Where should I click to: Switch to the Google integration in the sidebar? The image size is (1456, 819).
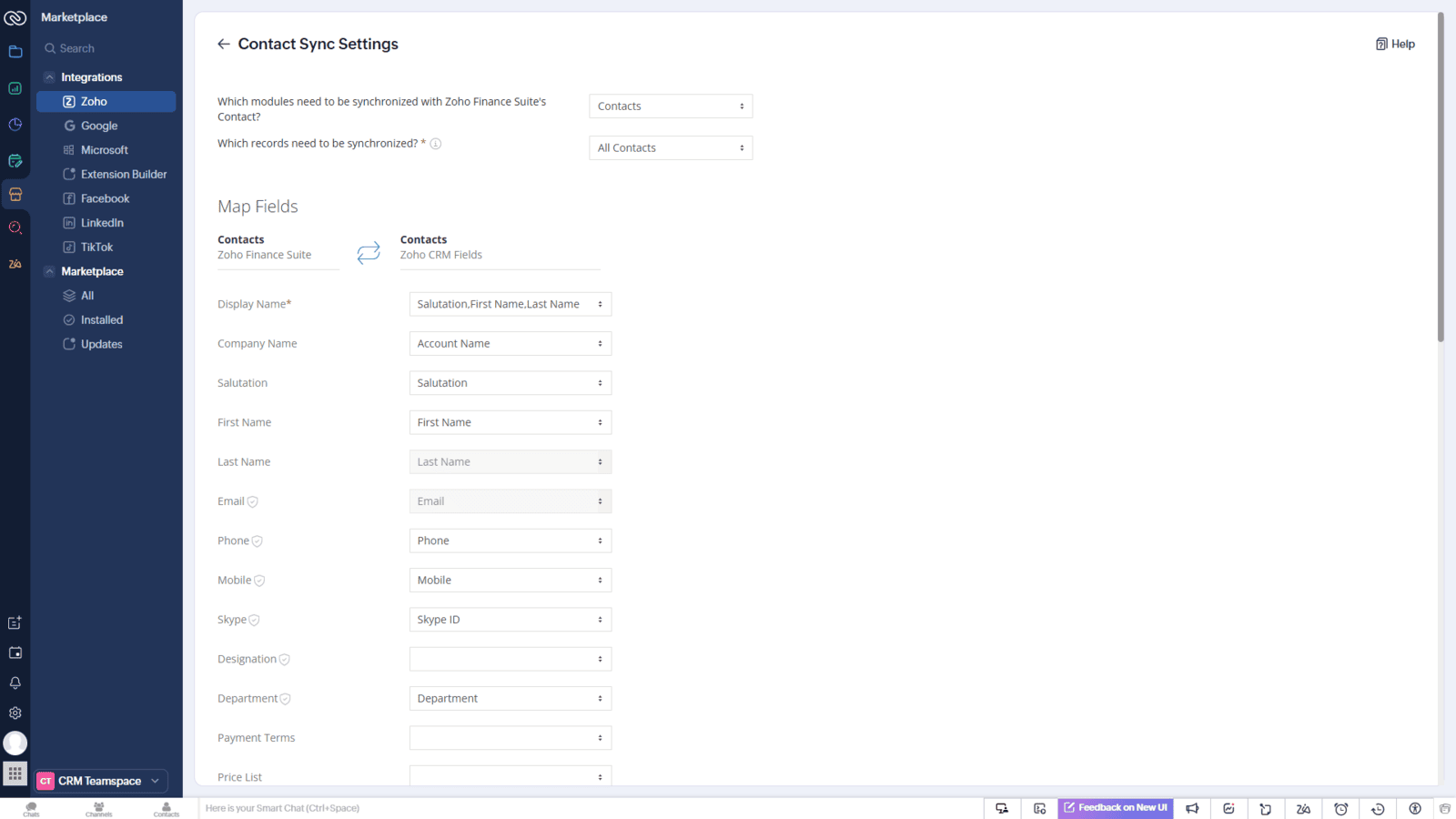[98, 126]
